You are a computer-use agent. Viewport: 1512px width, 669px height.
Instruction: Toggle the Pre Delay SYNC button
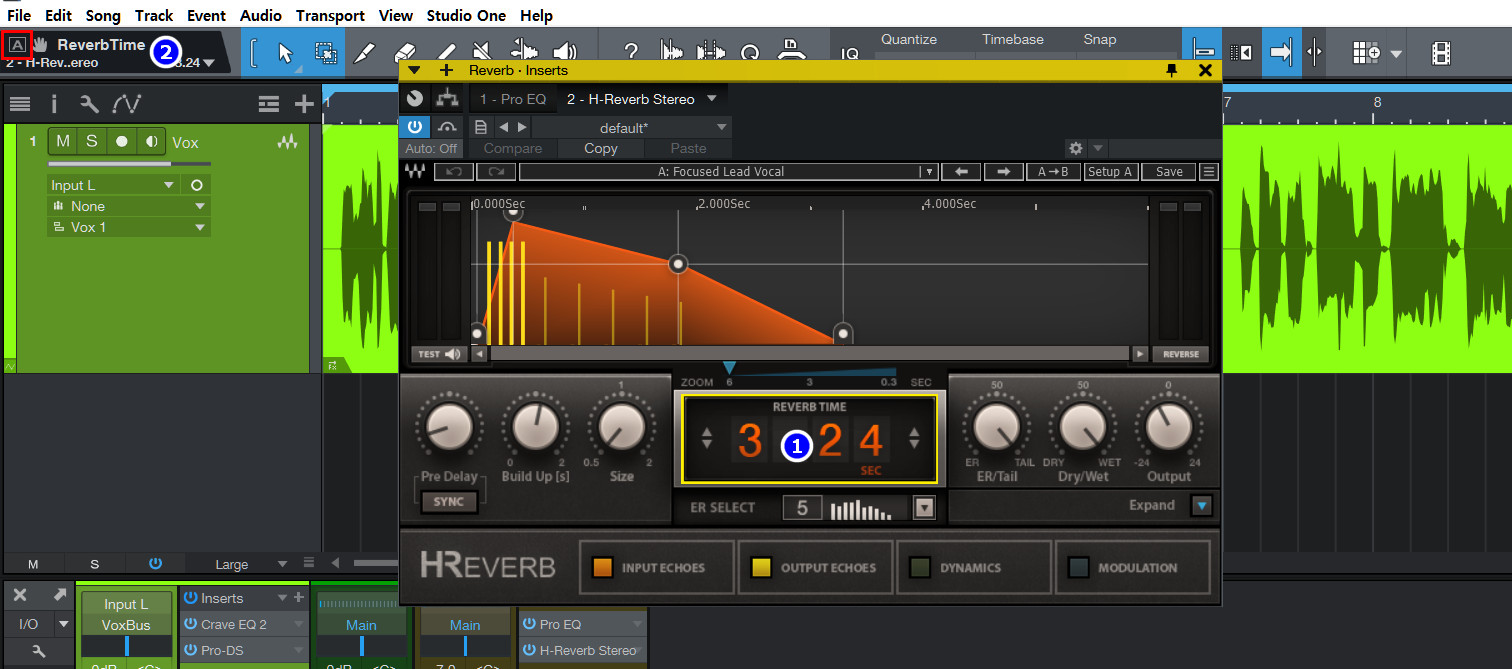pyautogui.click(x=448, y=501)
